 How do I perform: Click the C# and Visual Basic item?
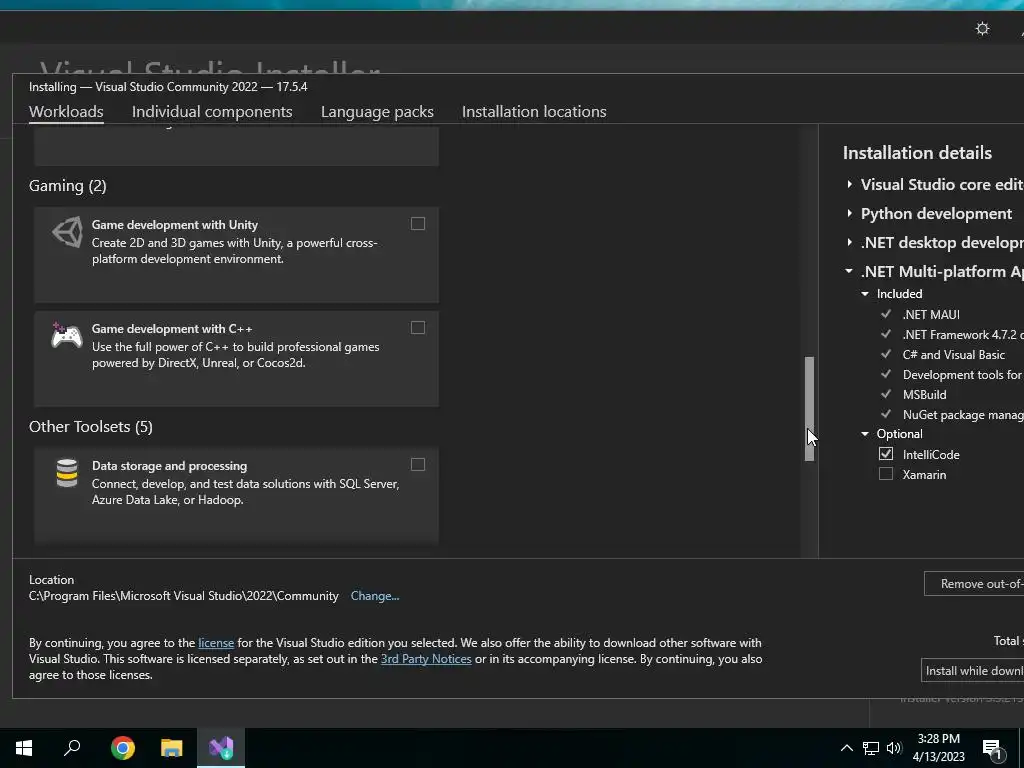click(953, 355)
